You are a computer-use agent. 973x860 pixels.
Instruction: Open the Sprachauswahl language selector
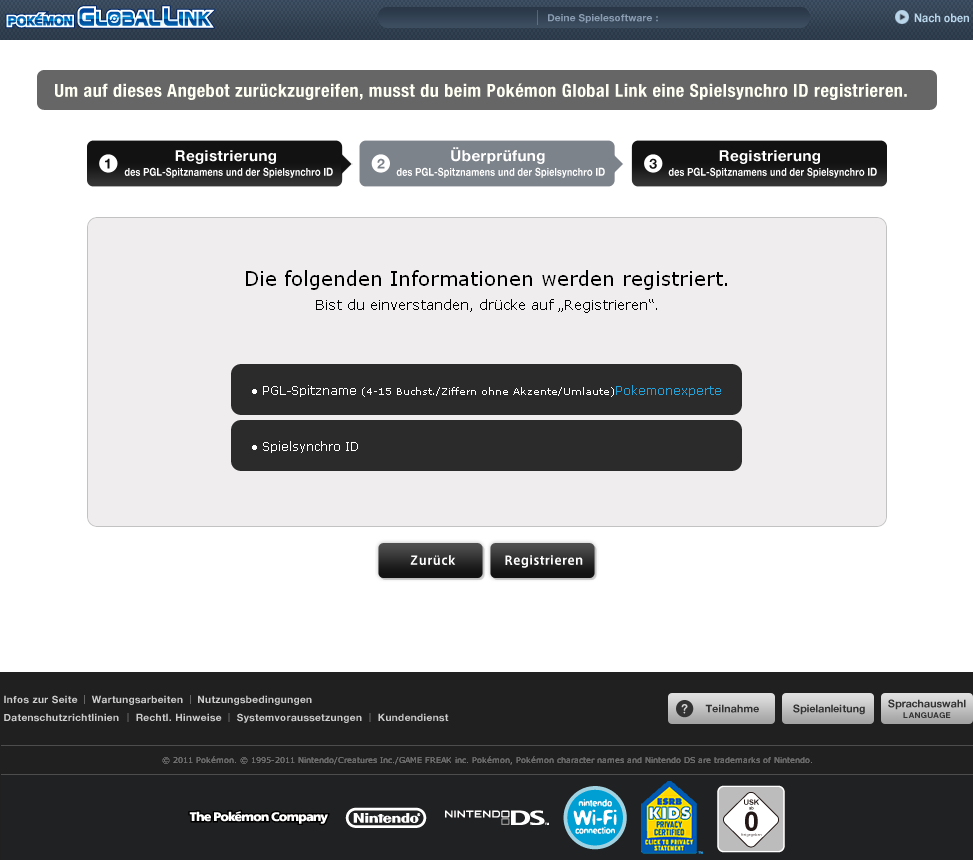tap(926, 709)
